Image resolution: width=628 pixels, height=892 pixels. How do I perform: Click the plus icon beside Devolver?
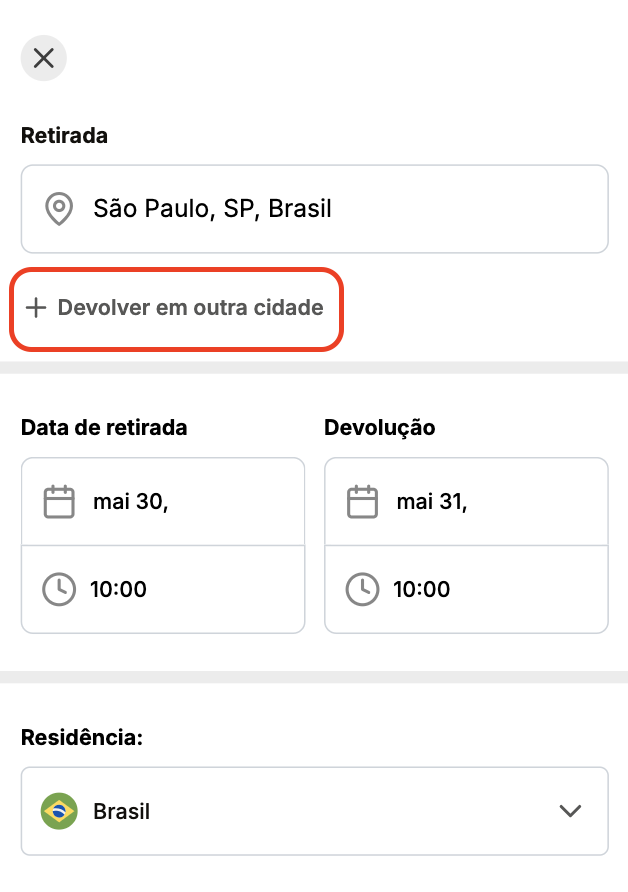[36, 307]
